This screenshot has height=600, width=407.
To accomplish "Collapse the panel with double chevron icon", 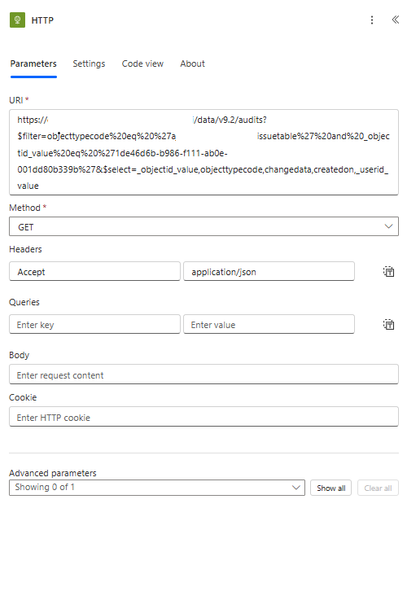I will pos(395,20).
